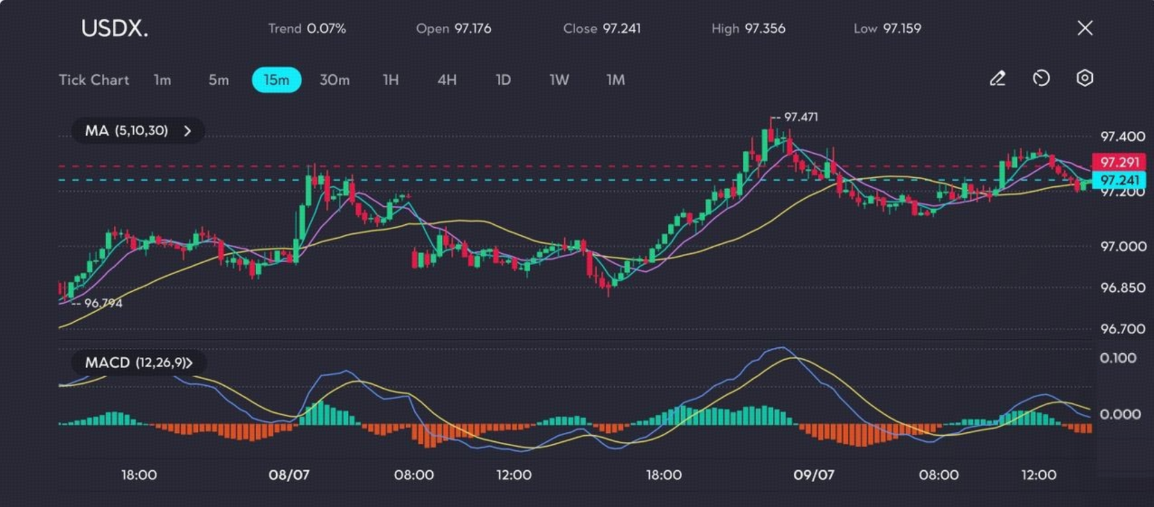Click the active 15m timeframe

pos(276,80)
